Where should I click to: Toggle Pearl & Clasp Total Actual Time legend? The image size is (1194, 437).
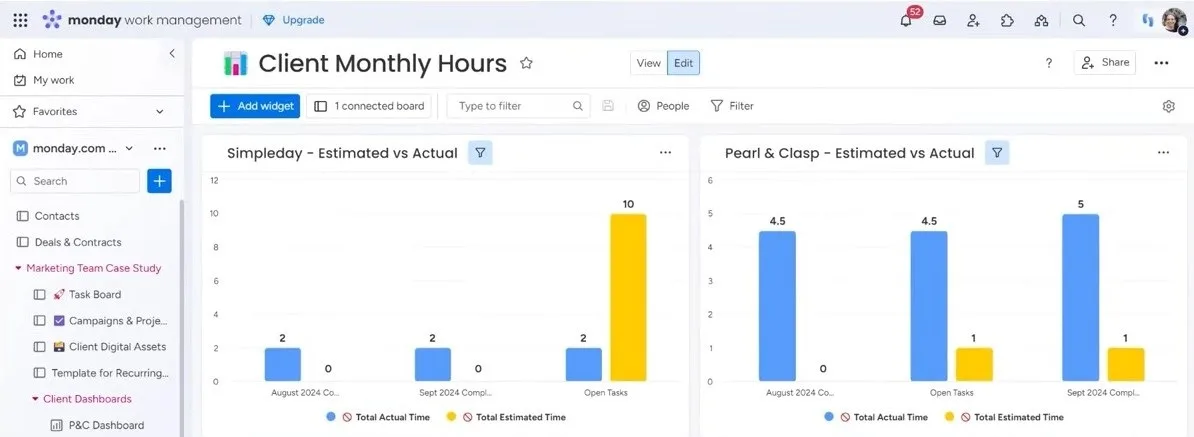(x=876, y=417)
